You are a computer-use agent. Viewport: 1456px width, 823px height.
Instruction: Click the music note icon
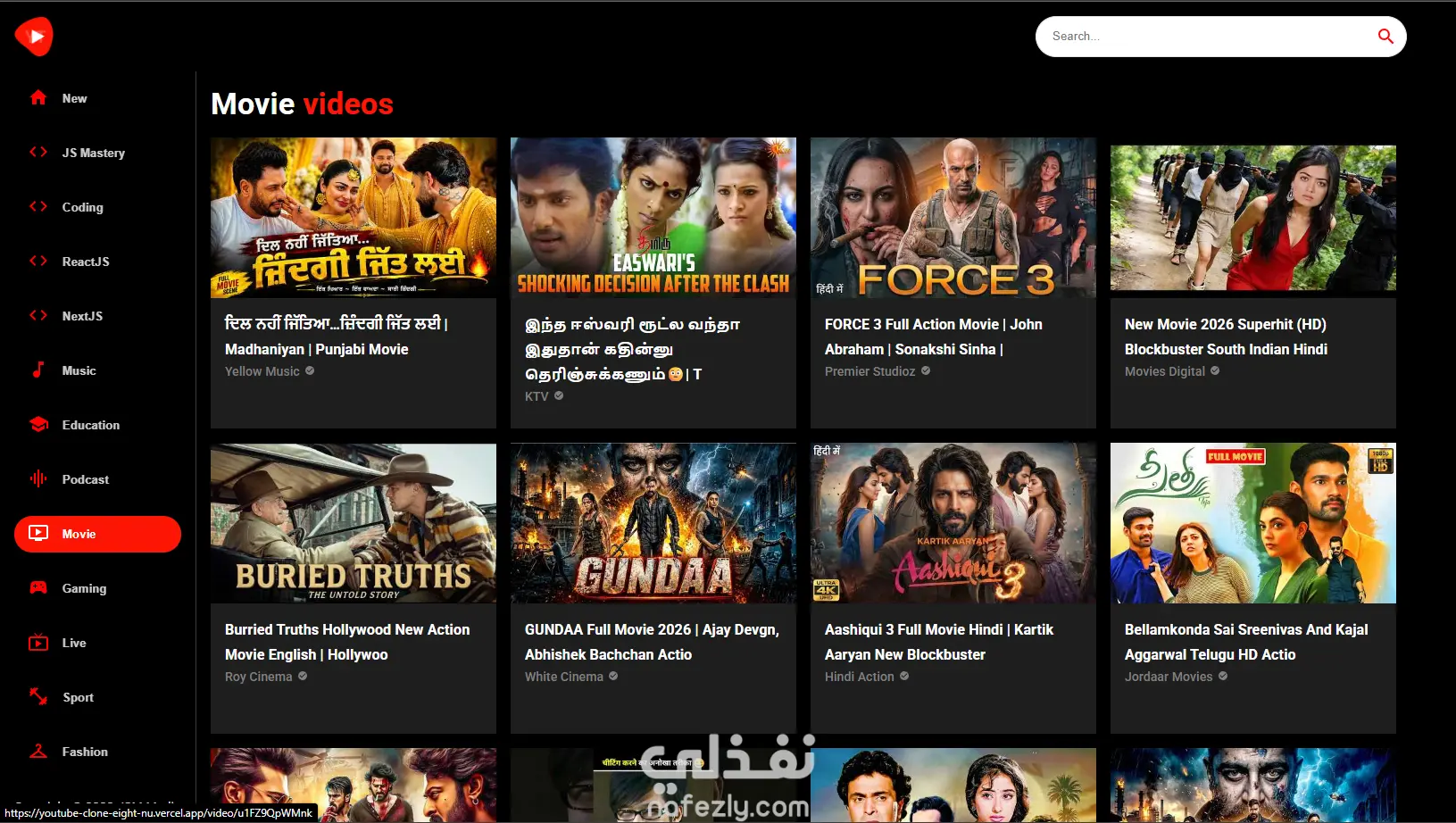(x=38, y=370)
